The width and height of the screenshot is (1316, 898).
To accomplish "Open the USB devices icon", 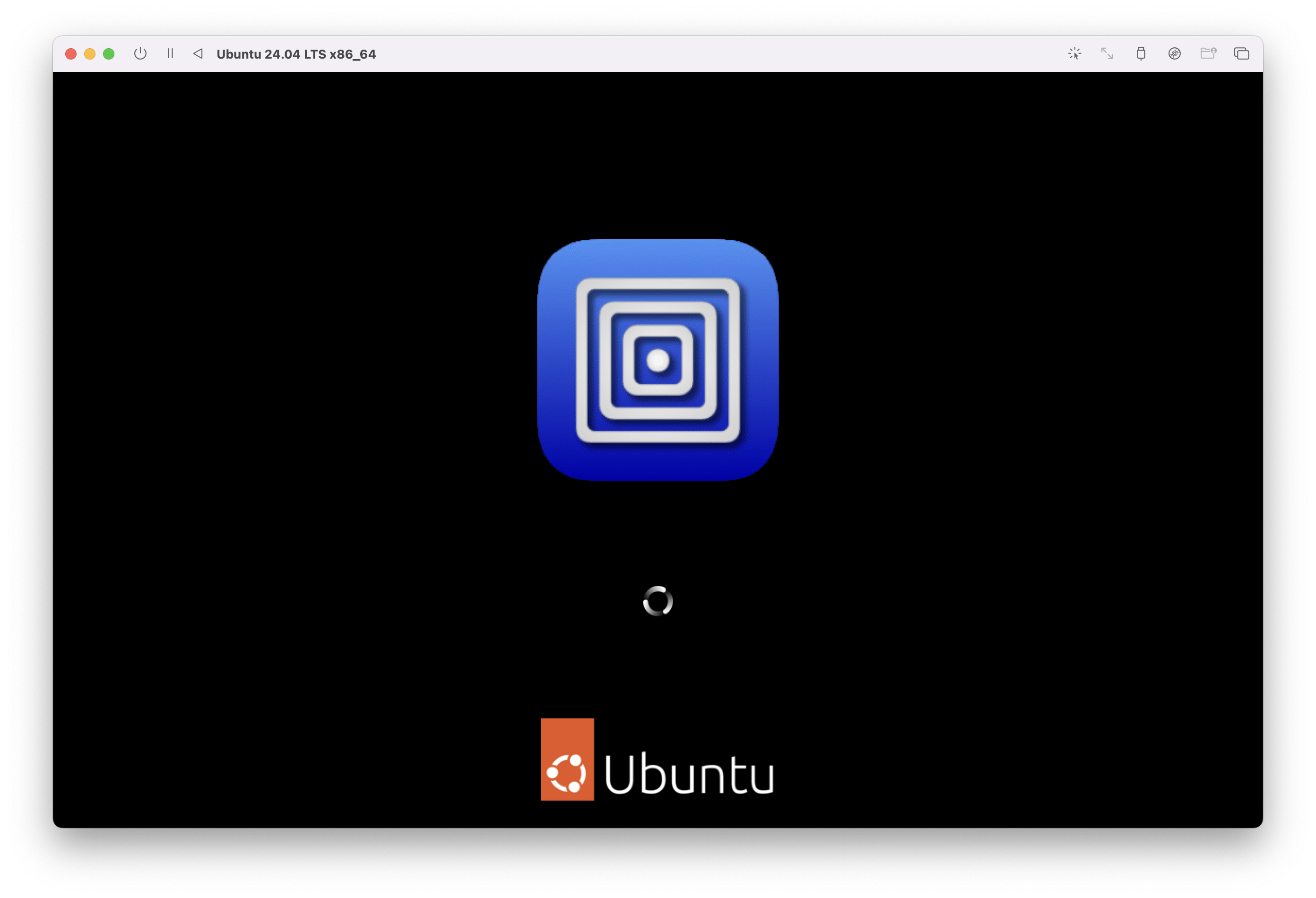I will [x=1141, y=54].
